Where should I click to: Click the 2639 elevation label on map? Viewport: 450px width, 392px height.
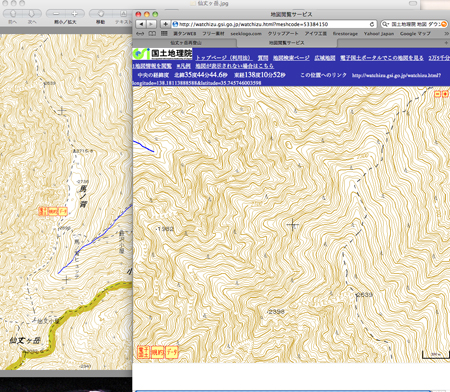(364, 295)
